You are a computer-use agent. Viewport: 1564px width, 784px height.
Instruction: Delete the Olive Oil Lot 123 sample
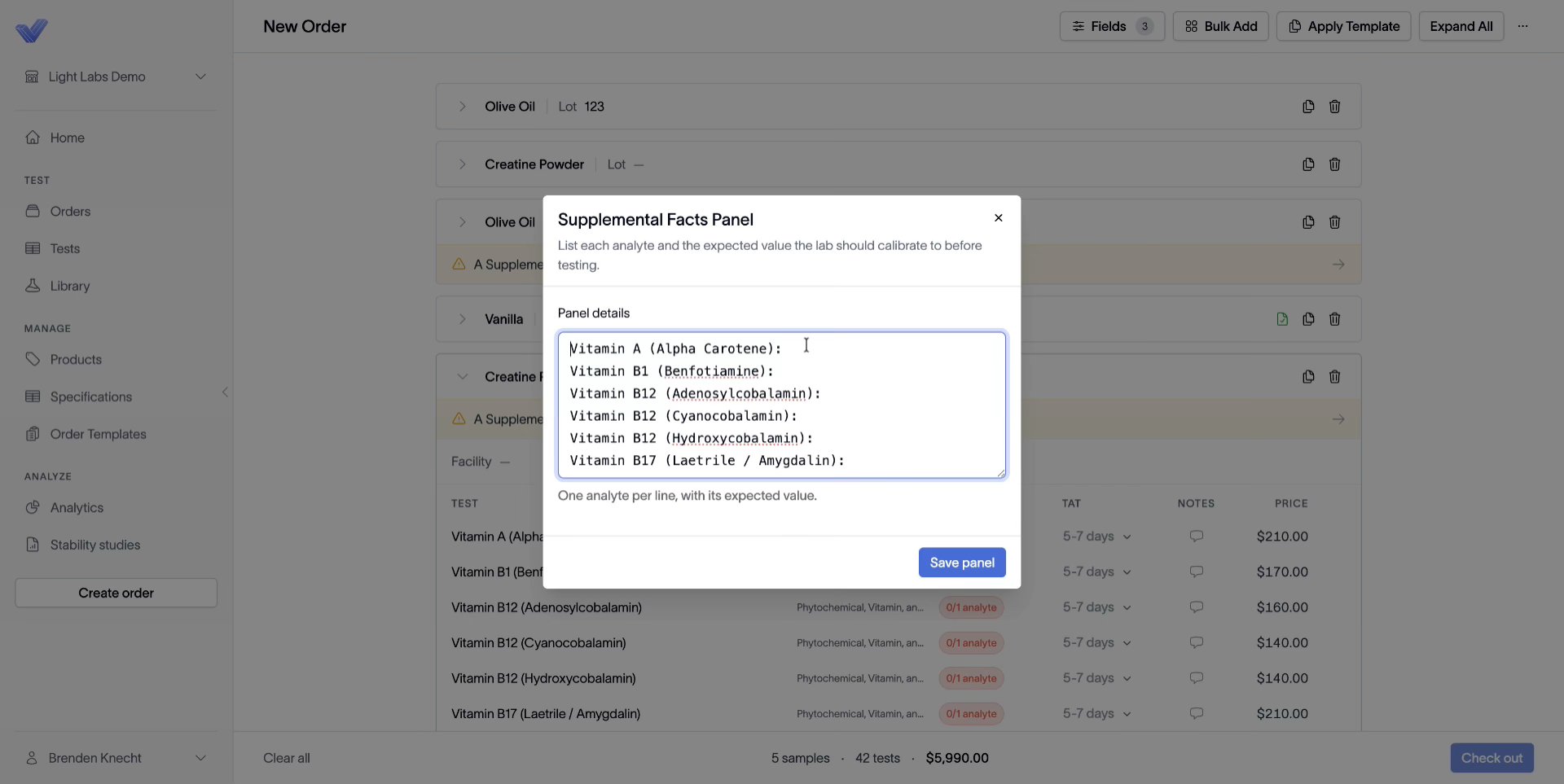(x=1334, y=107)
